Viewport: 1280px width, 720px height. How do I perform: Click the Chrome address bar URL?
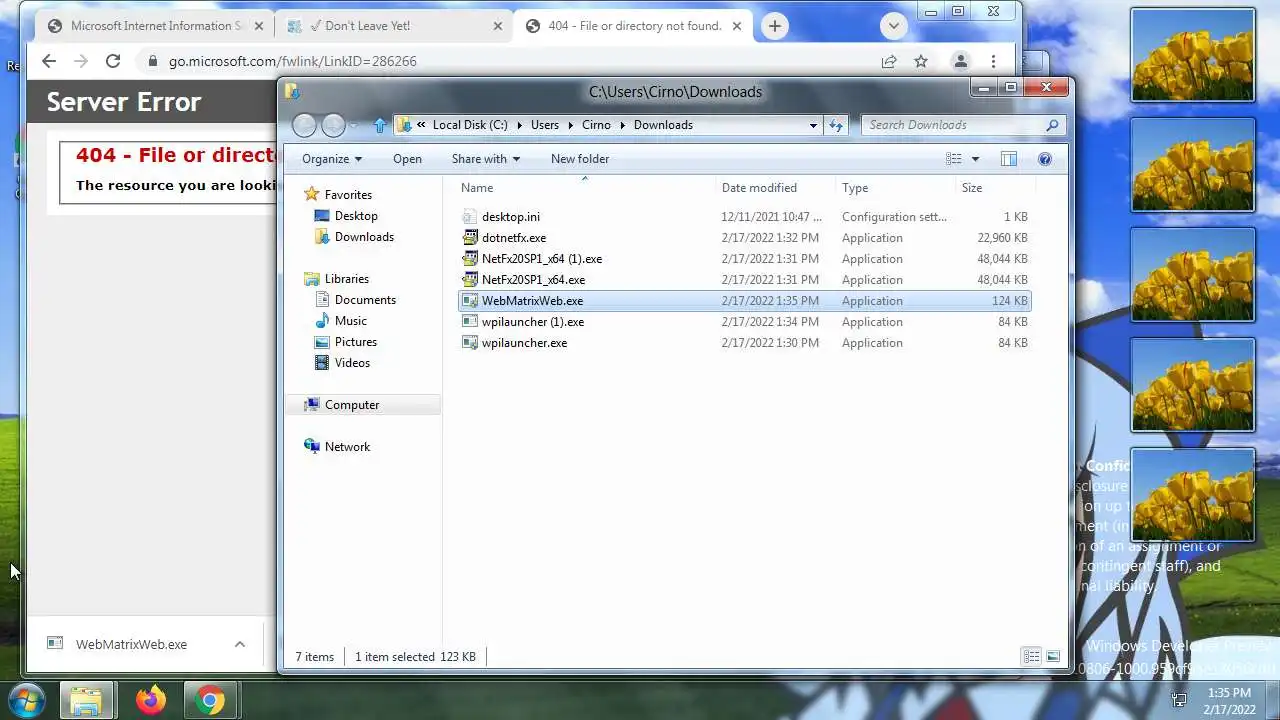coord(292,61)
